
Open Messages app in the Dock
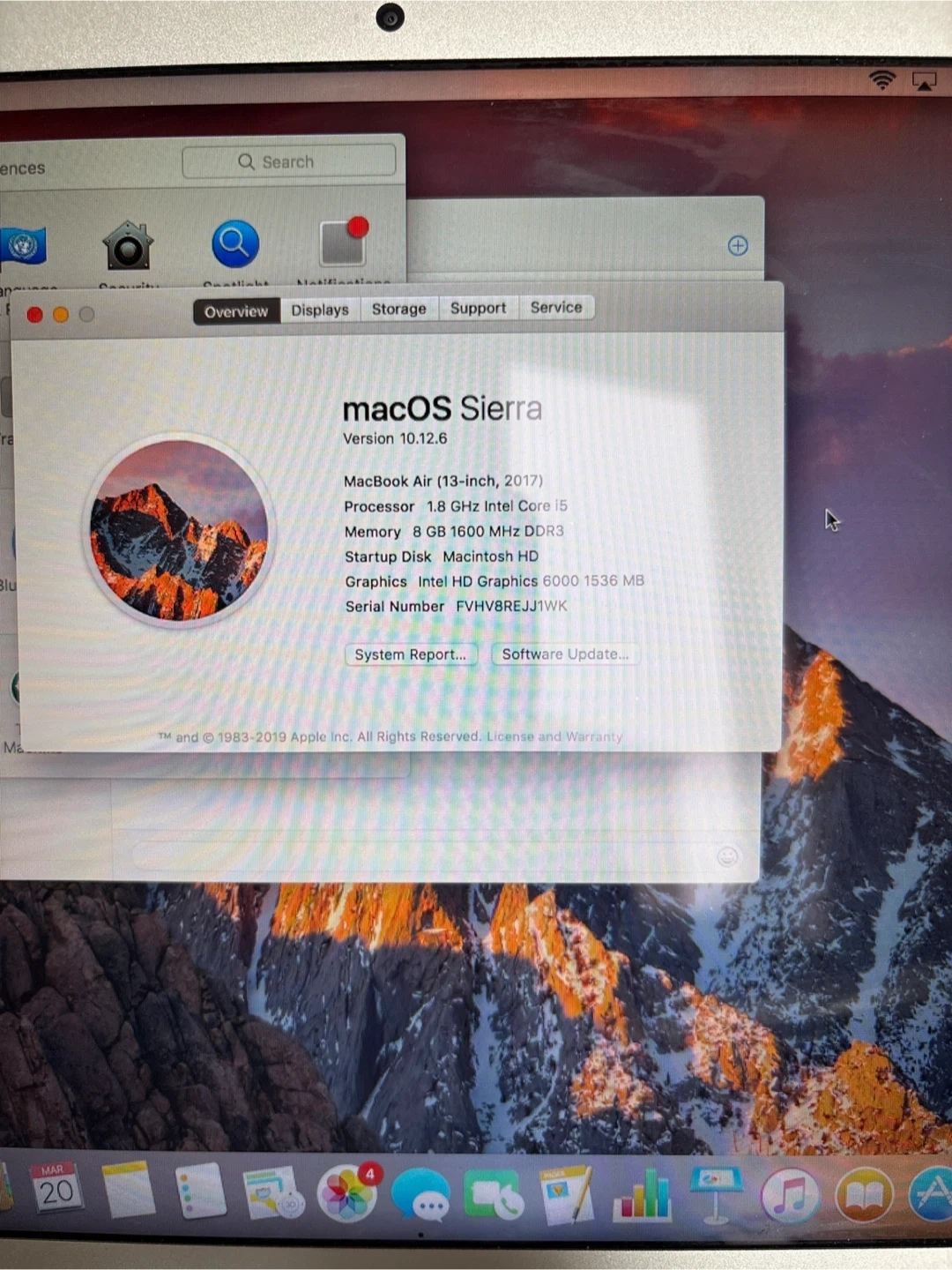[x=420, y=1197]
